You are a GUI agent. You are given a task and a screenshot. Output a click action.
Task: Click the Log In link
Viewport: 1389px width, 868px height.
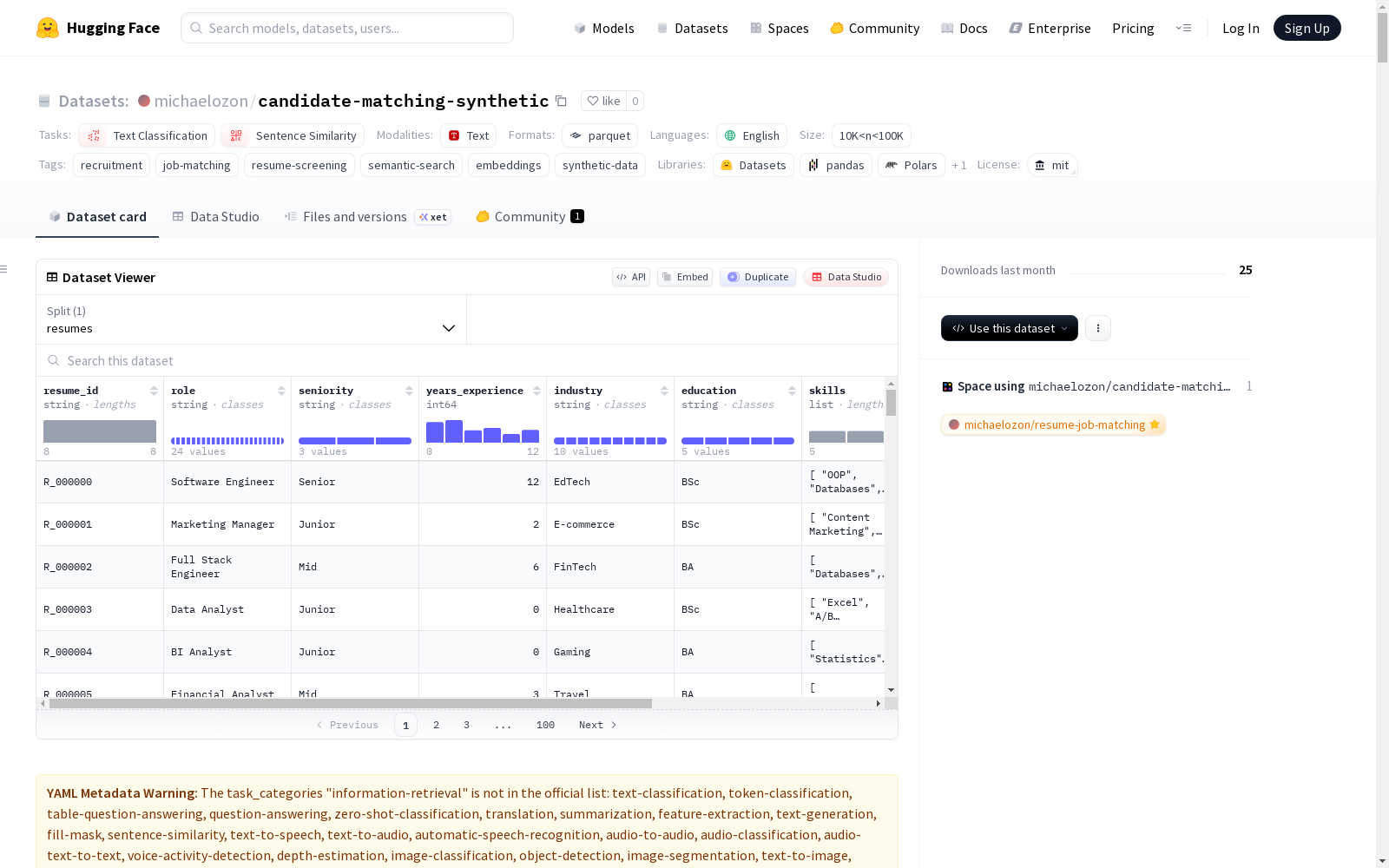pos(1241,28)
